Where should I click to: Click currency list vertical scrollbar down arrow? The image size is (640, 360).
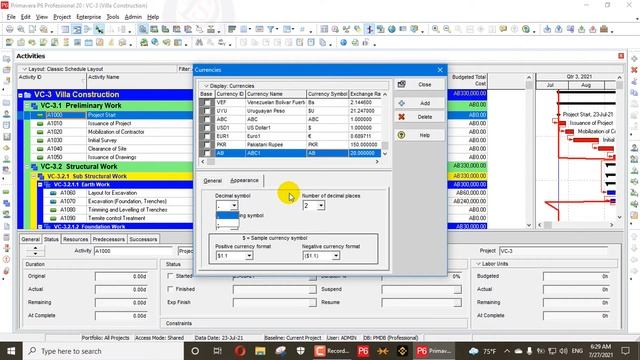[x=384, y=153]
